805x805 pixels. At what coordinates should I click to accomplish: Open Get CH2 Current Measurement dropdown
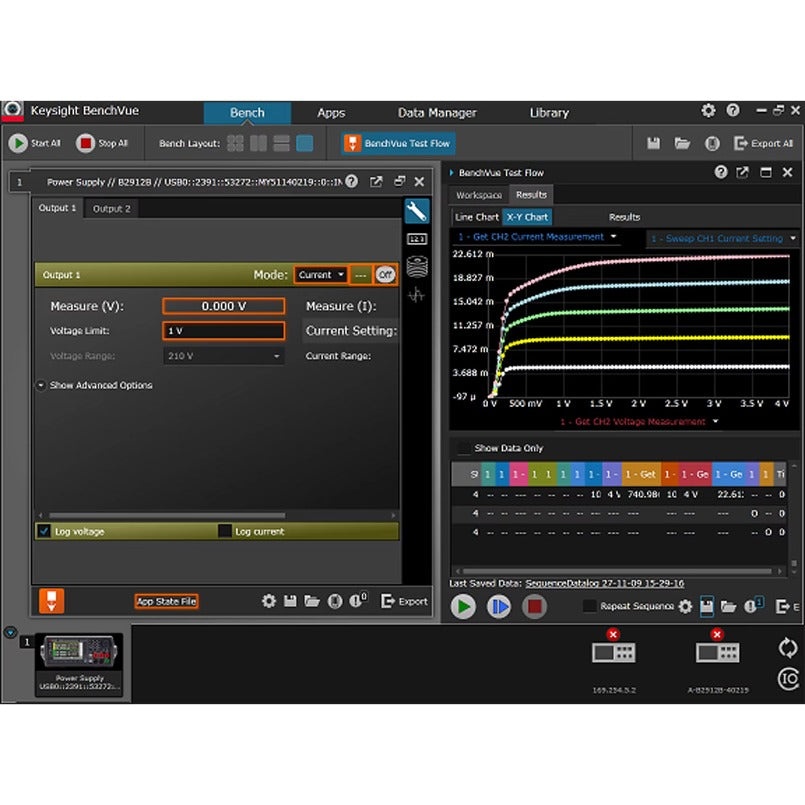point(537,237)
